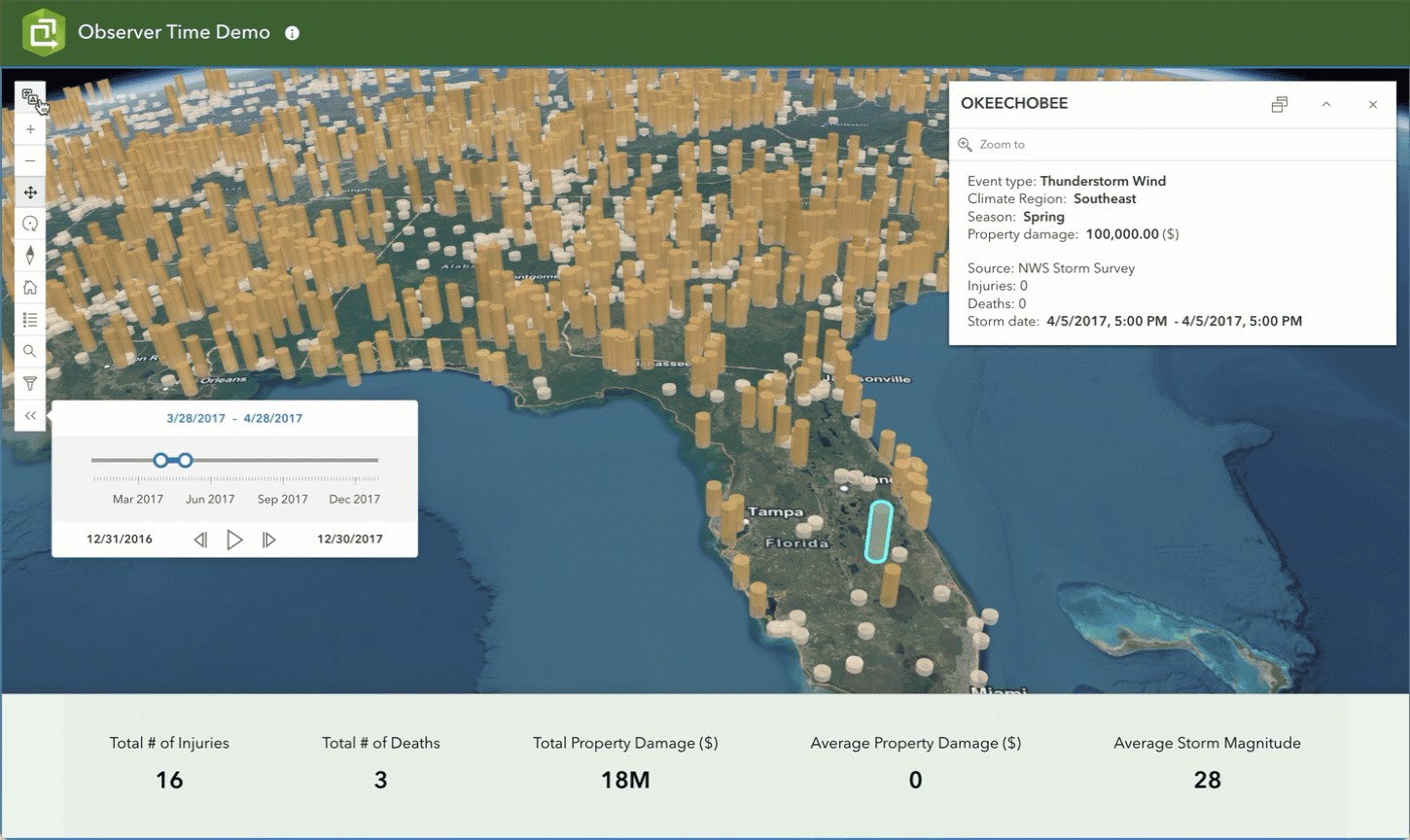Viewport: 1410px width, 840px height.
Task: Click the Florida state label on map
Action: [x=796, y=542]
